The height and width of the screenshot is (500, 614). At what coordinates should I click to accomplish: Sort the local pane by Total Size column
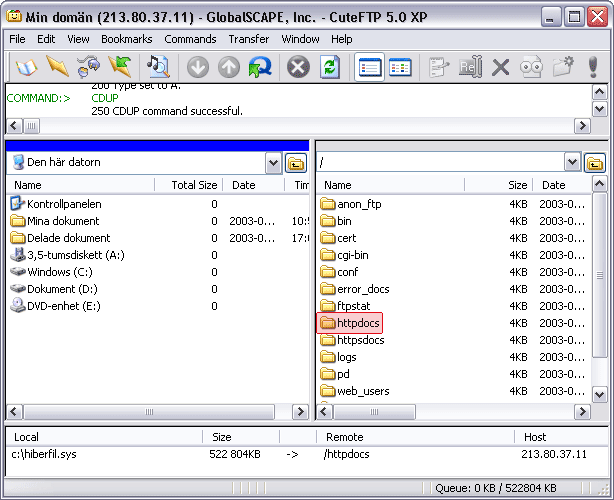point(193,185)
